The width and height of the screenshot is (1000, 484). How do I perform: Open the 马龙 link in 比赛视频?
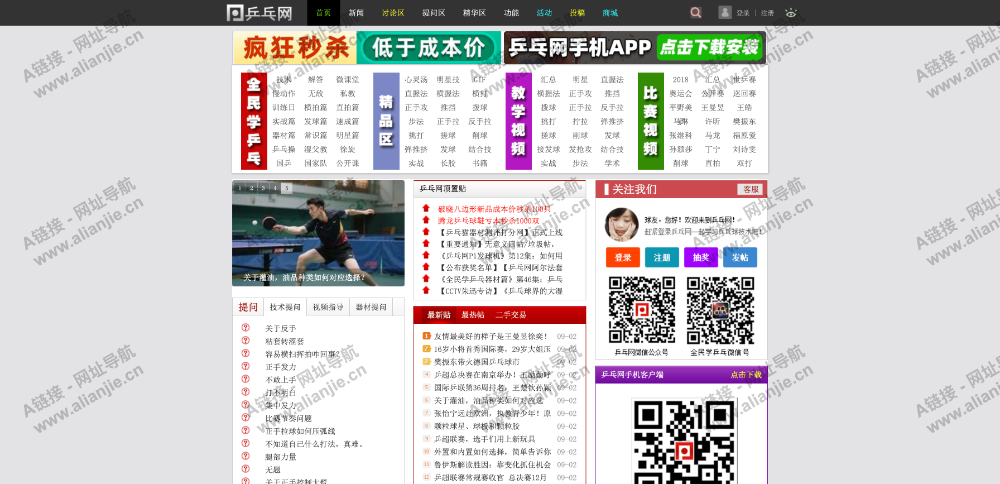pyautogui.click(x=712, y=135)
